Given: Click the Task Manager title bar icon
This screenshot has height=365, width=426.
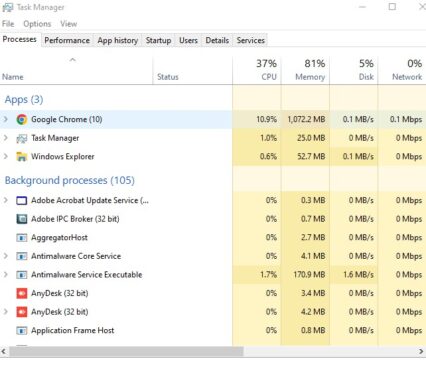Looking at the screenshot, I should click(x=8, y=7).
